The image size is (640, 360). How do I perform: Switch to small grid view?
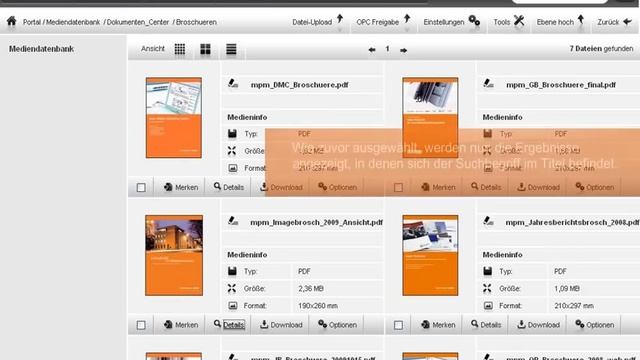point(180,49)
